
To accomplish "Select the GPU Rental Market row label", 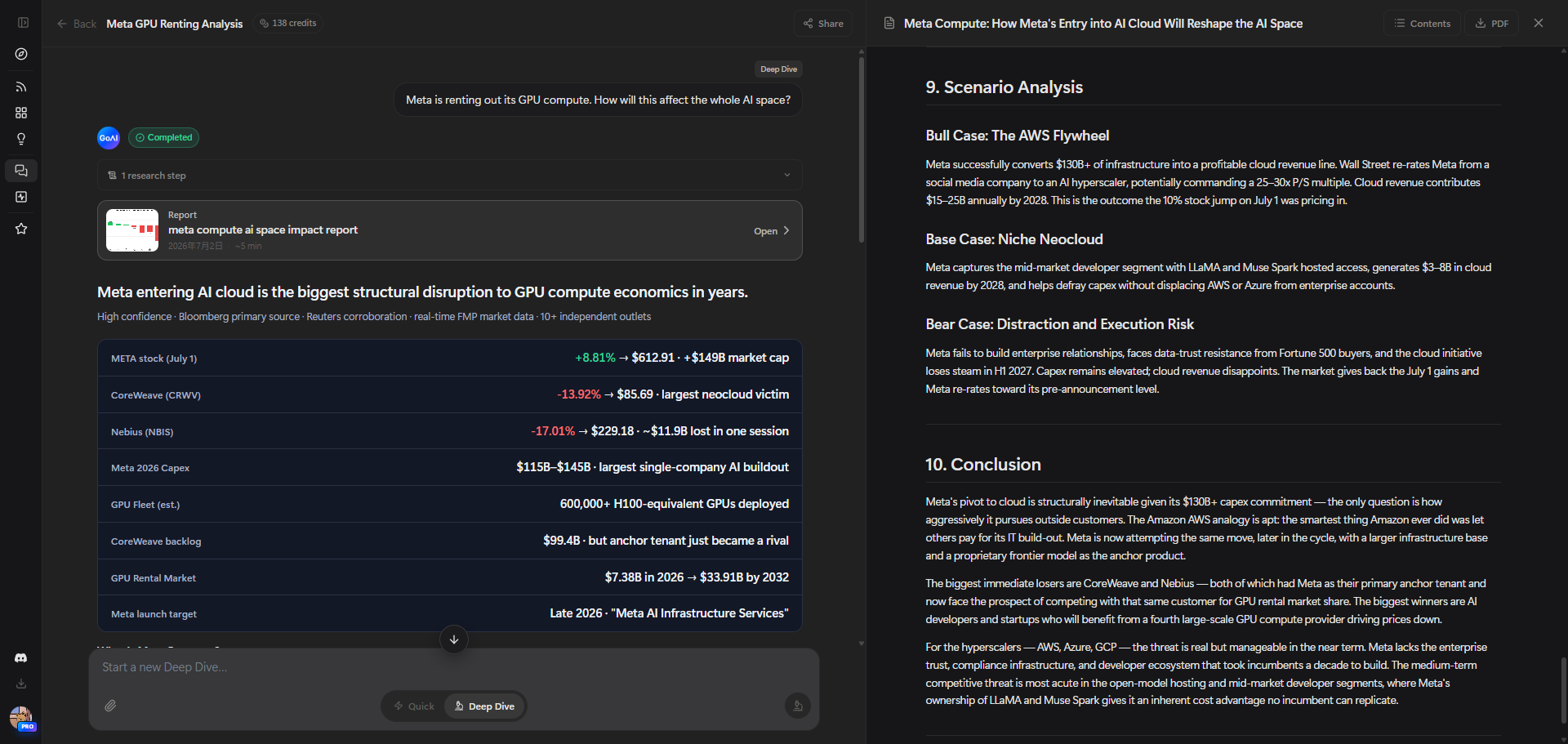I will [154, 578].
